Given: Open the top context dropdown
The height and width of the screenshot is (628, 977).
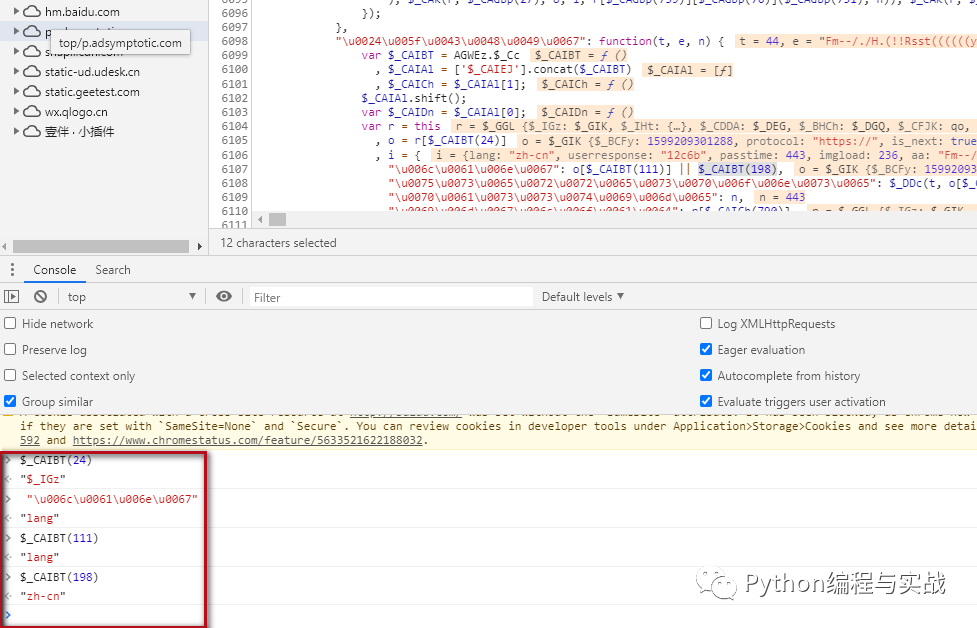Looking at the screenshot, I should pos(131,297).
